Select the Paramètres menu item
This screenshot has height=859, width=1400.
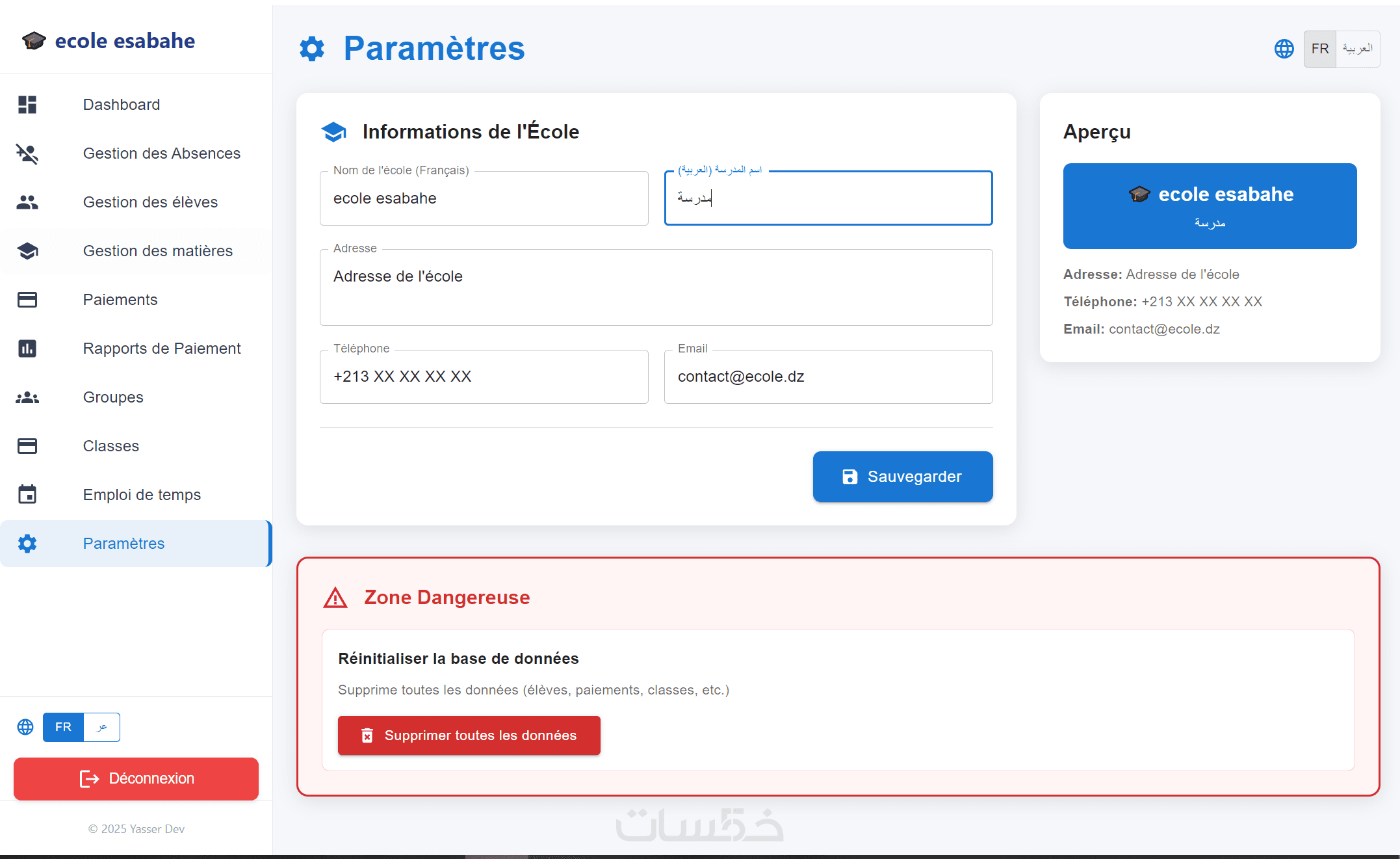pos(123,544)
